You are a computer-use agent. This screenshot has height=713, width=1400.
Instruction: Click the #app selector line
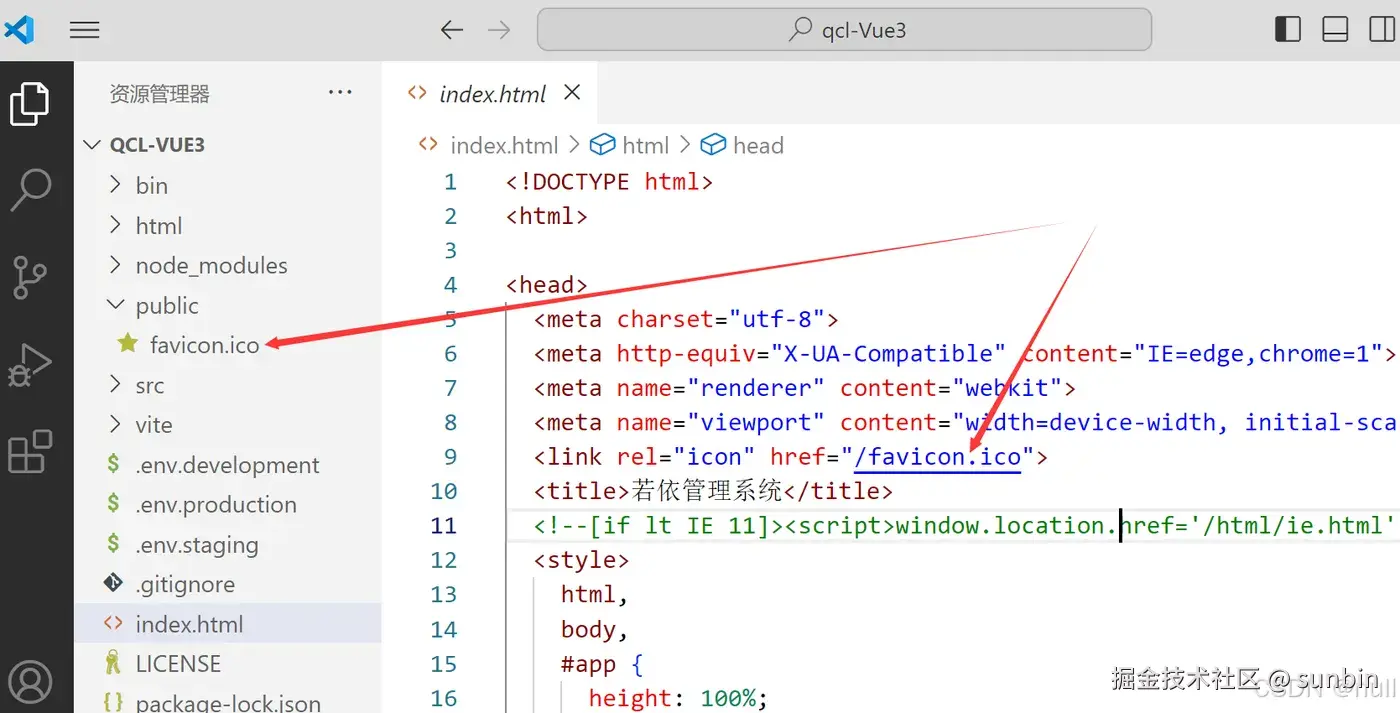coord(602,664)
